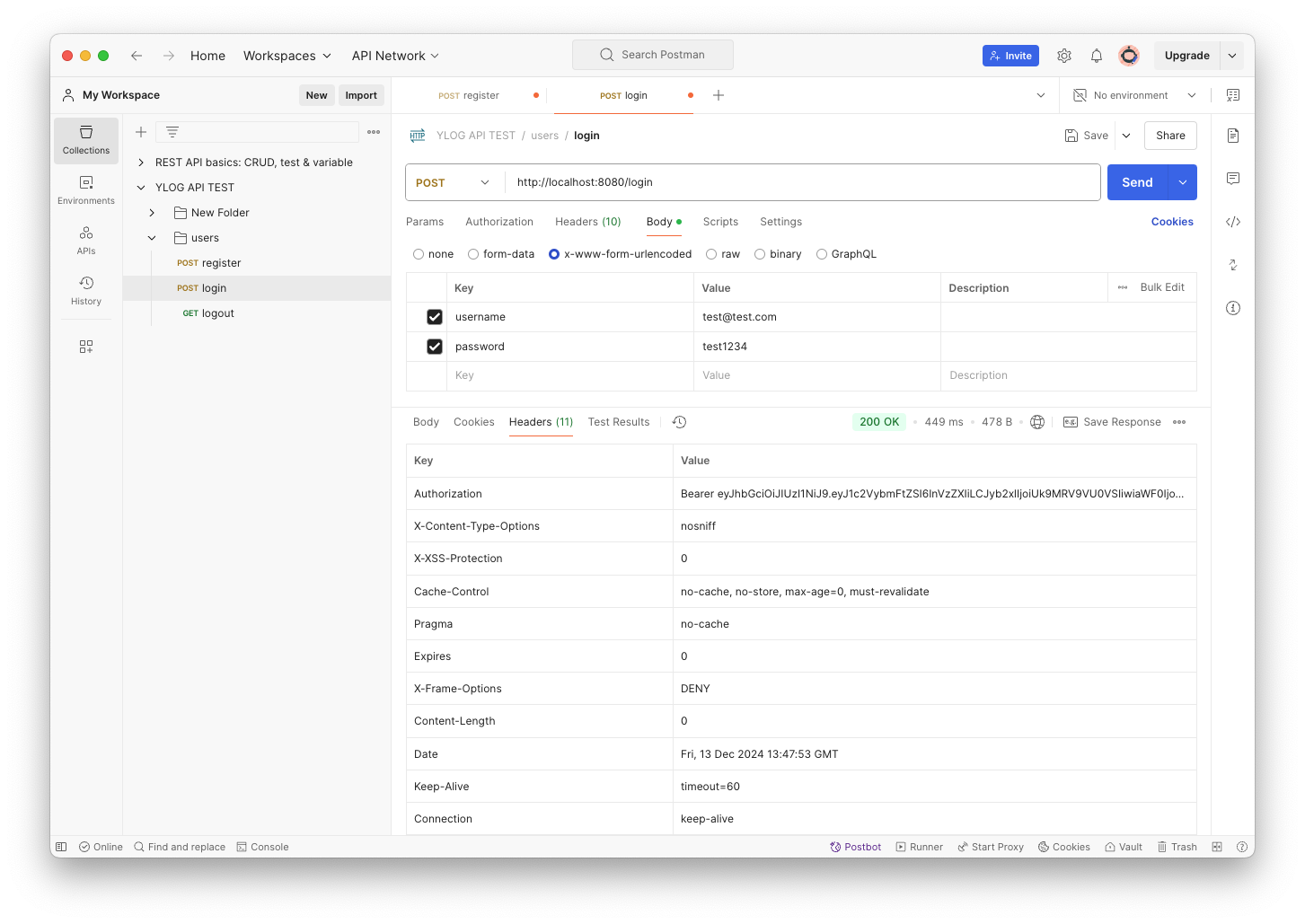
Task: Open the Environments sidebar panel
Action: [x=86, y=190]
